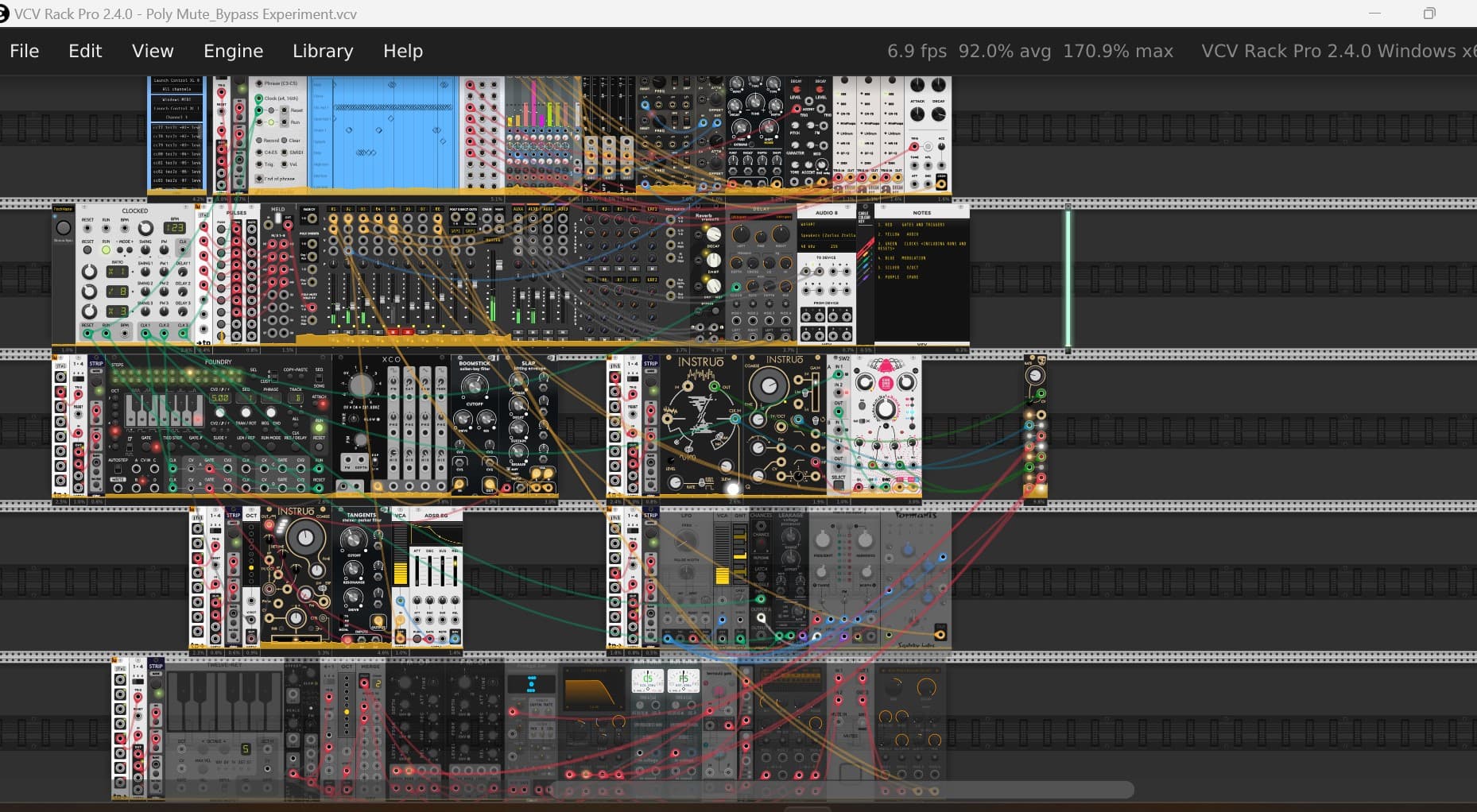Click the DECAY knob on the Reverb module

pyautogui.click(x=713, y=235)
